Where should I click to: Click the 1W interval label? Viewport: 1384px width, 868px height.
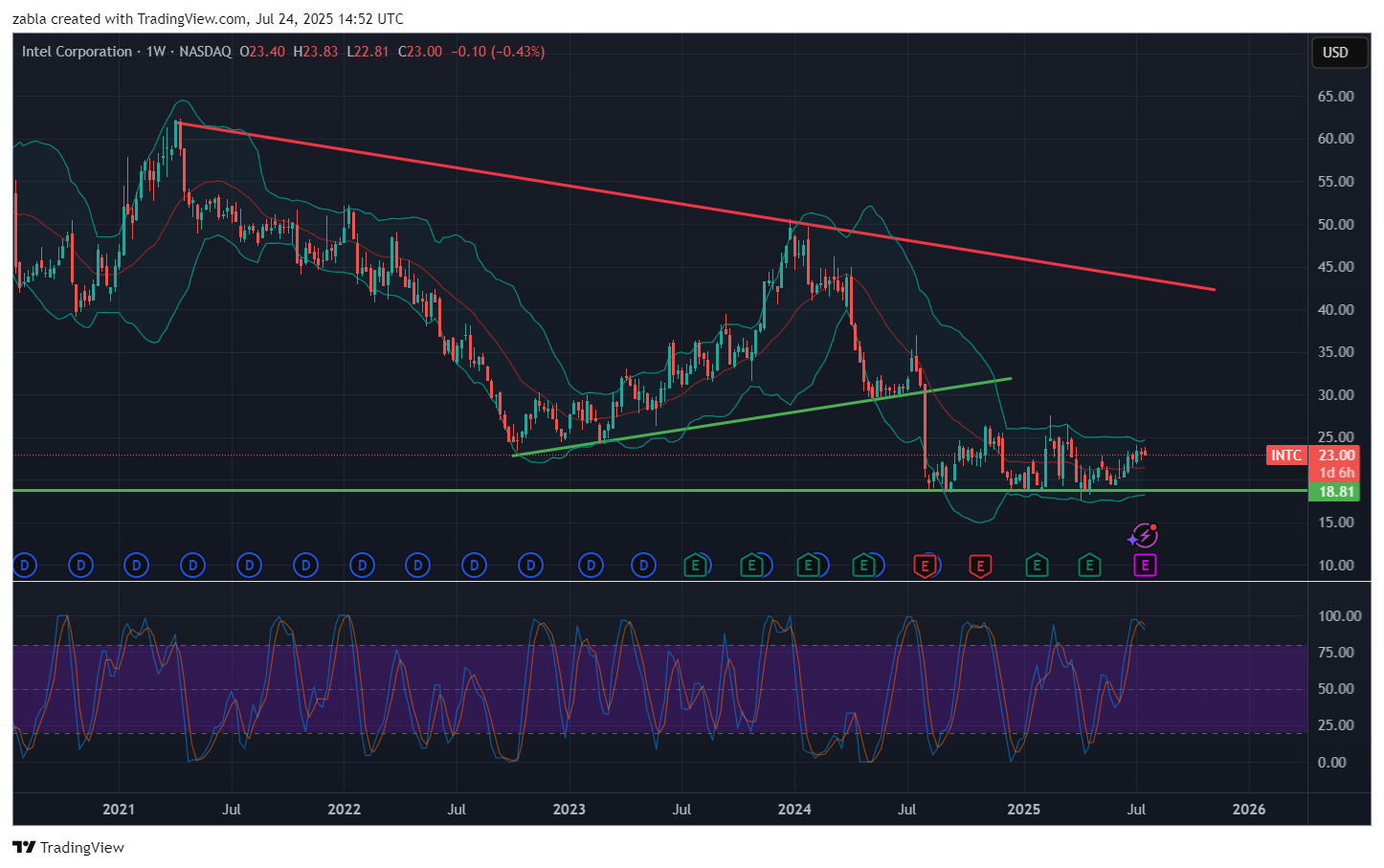[156, 52]
